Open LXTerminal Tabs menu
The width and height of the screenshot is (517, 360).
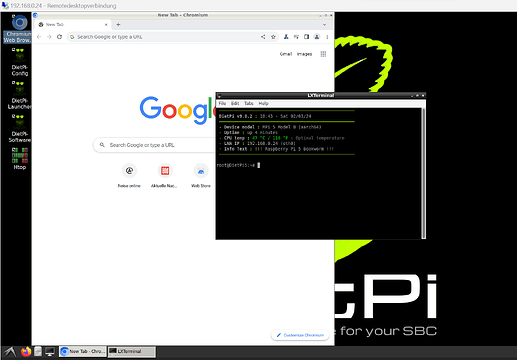pos(249,103)
